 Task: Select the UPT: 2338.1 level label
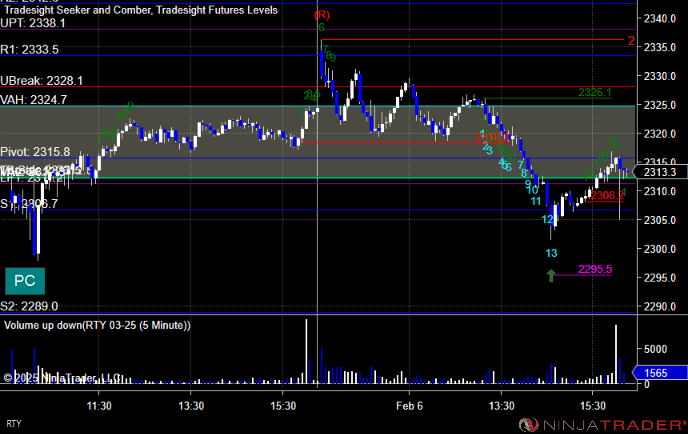pos(33,23)
